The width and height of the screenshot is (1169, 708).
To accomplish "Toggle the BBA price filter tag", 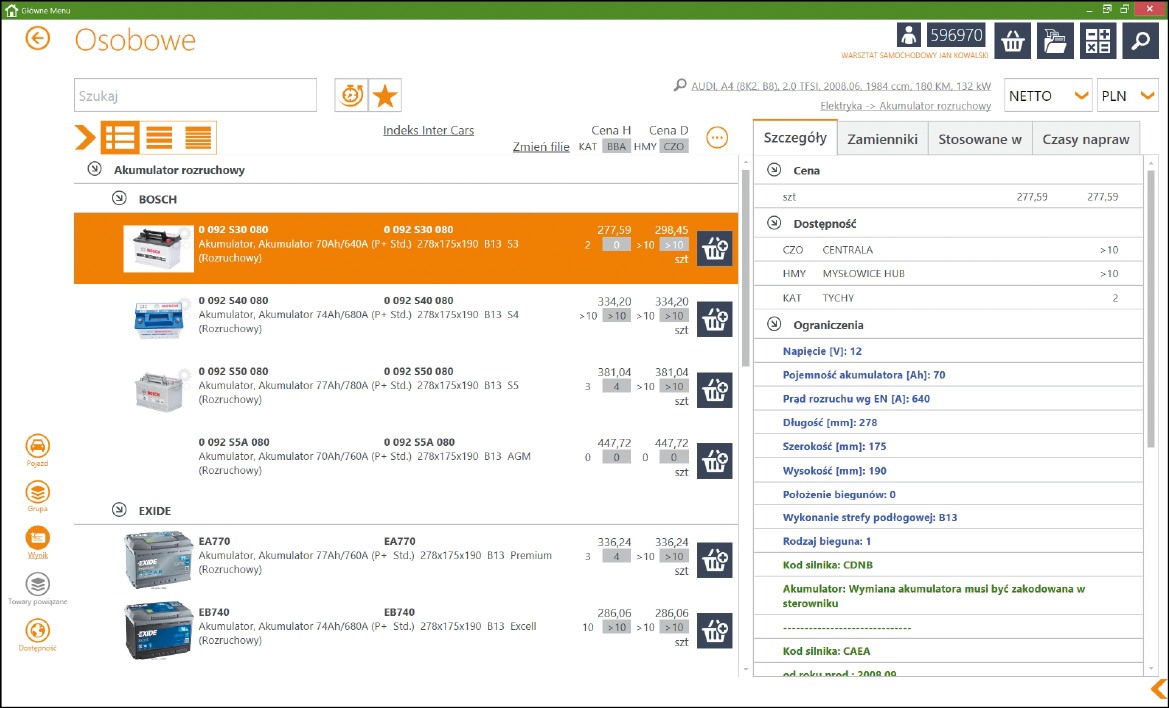I will 617,147.
